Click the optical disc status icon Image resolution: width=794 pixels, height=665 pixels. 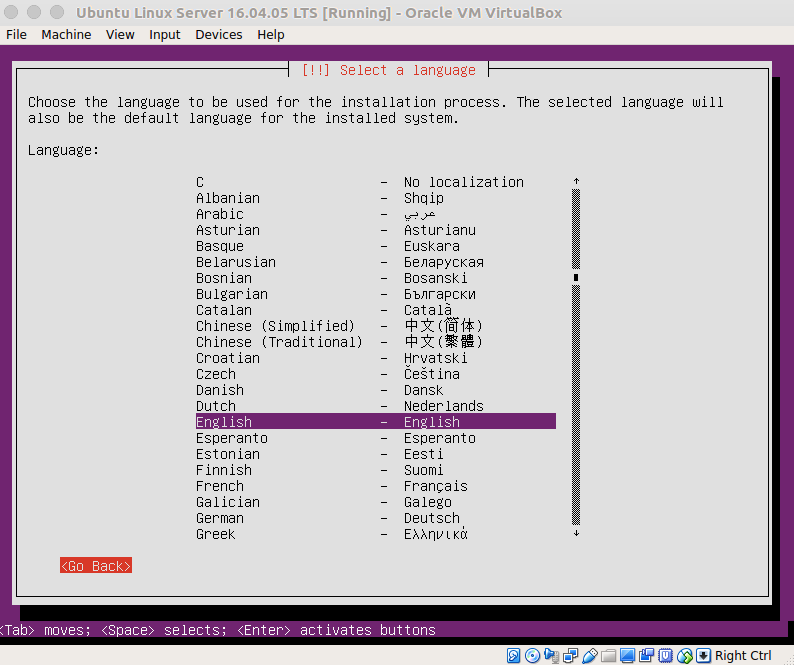[532, 655]
